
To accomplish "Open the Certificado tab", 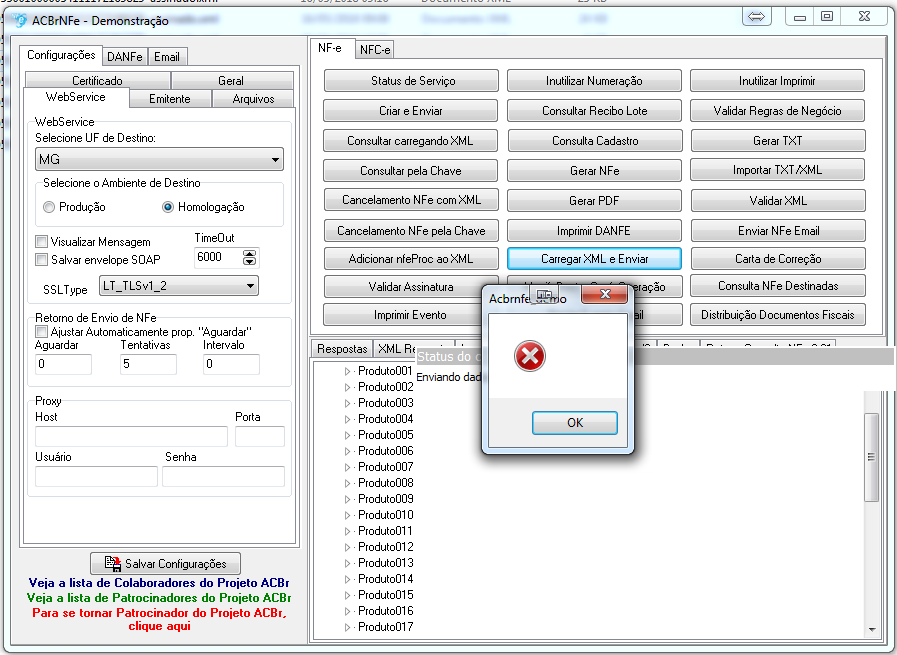I will coord(97,80).
